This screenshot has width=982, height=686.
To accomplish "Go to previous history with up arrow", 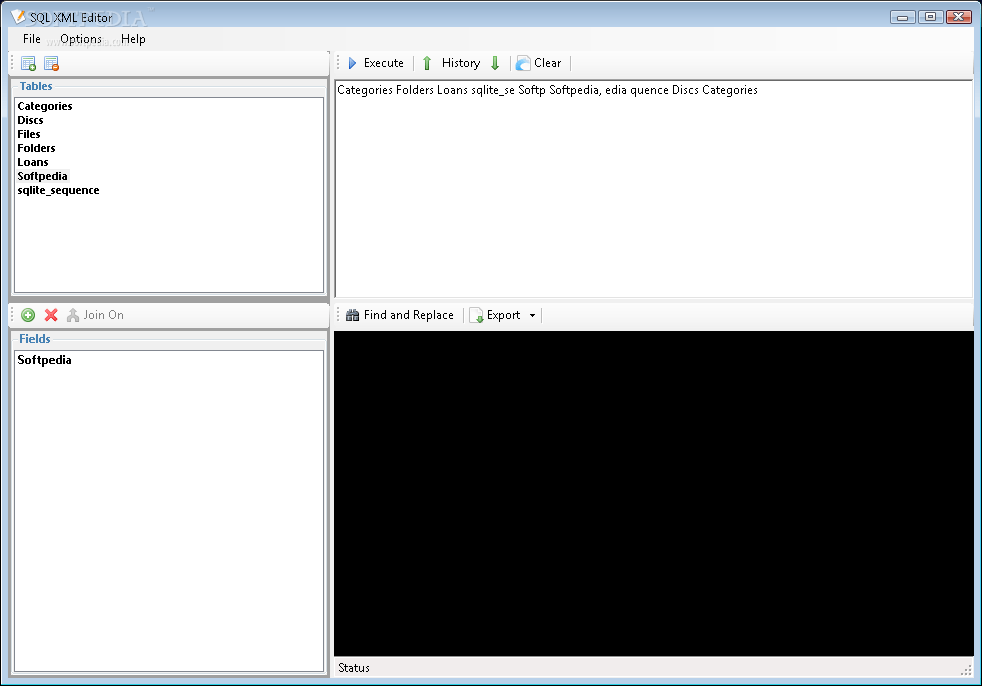I will [x=427, y=63].
